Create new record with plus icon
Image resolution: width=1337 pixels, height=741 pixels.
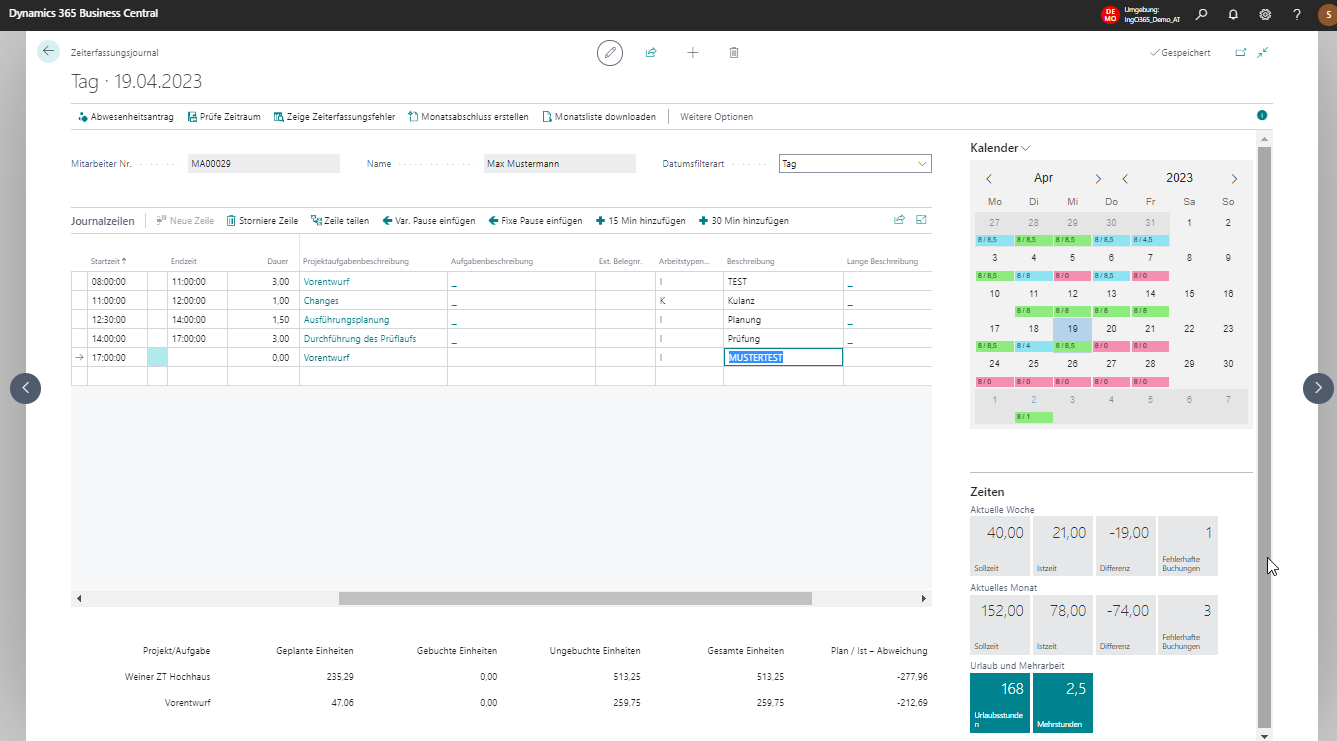click(x=693, y=53)
